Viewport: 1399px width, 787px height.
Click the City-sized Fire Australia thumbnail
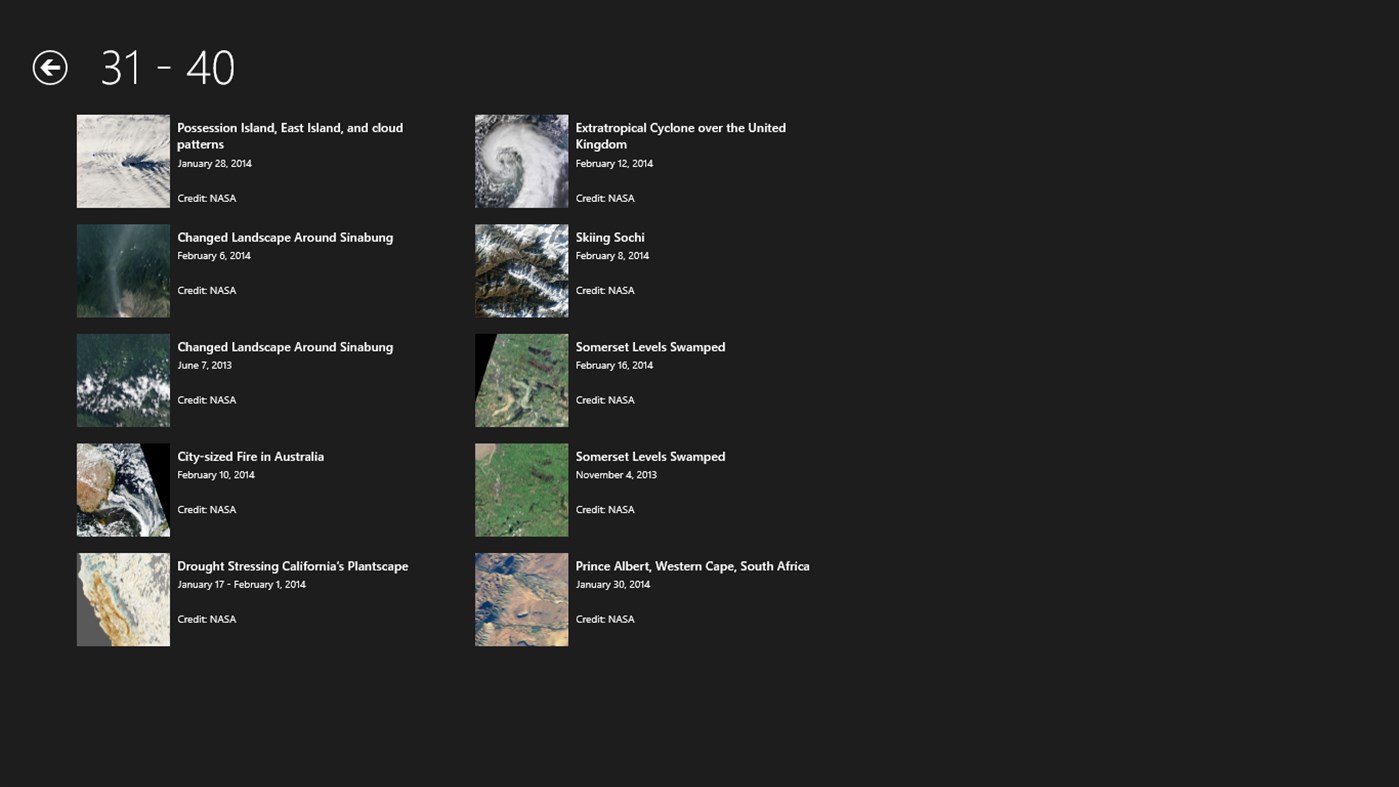[x=122, y=489]
